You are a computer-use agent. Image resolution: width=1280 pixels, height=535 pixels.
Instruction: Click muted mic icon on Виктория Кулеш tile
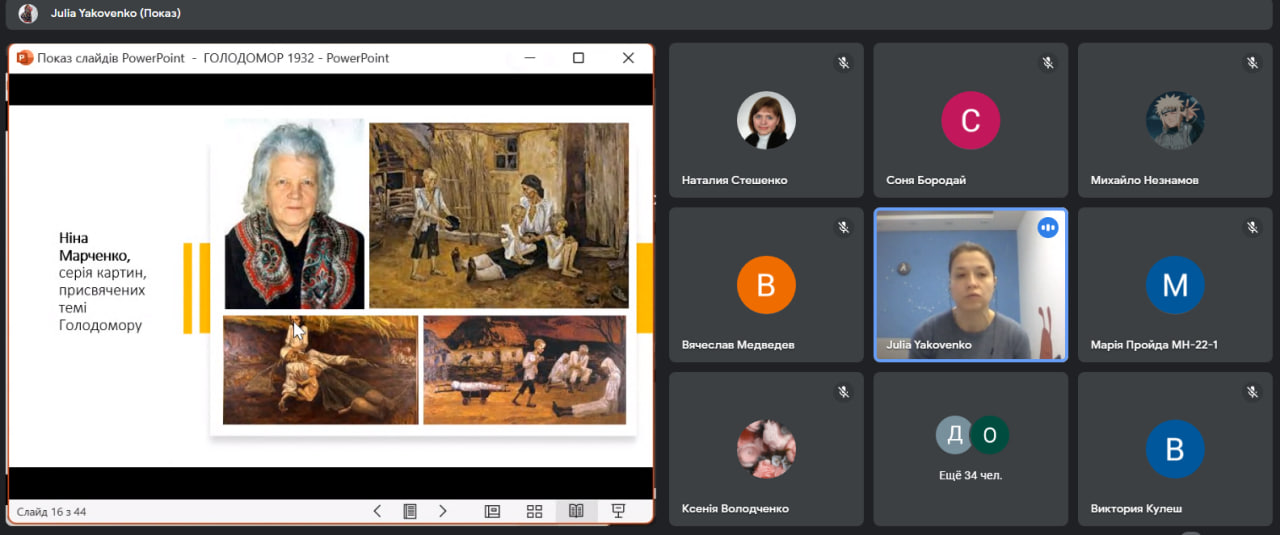coord(1252,392)
